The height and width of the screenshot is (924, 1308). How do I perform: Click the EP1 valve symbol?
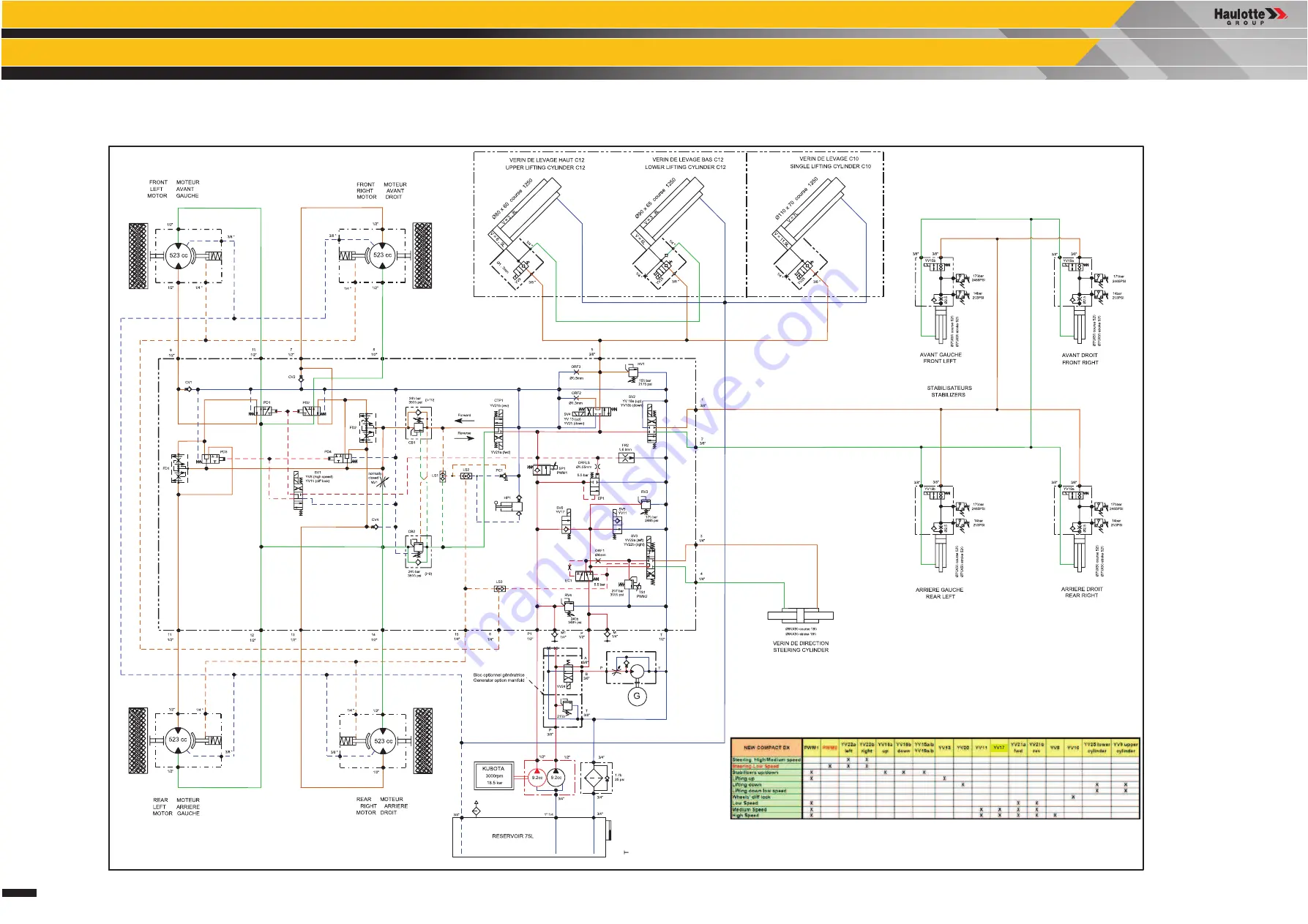tap(595, 484)
